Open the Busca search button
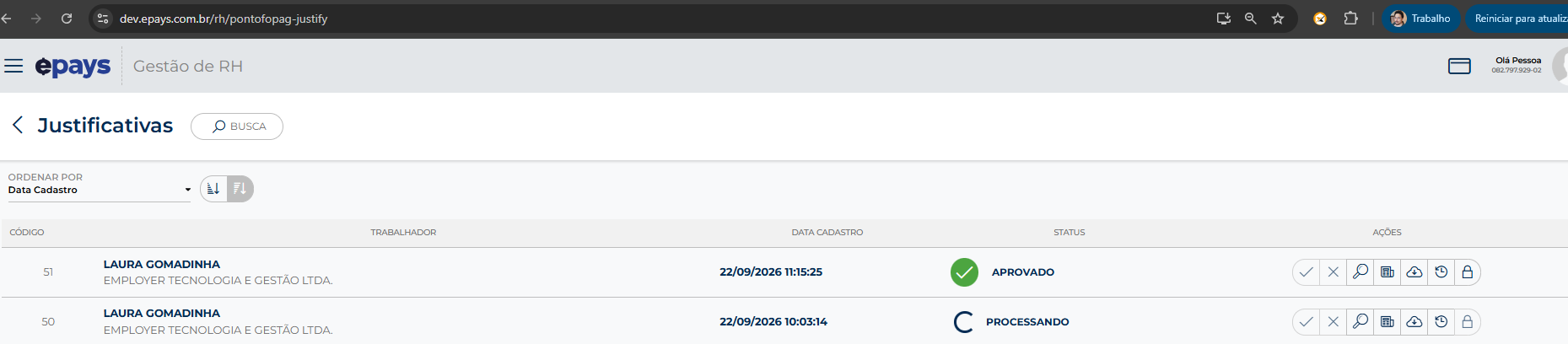This screenshot has height=344, width=1568. [237, 126]
